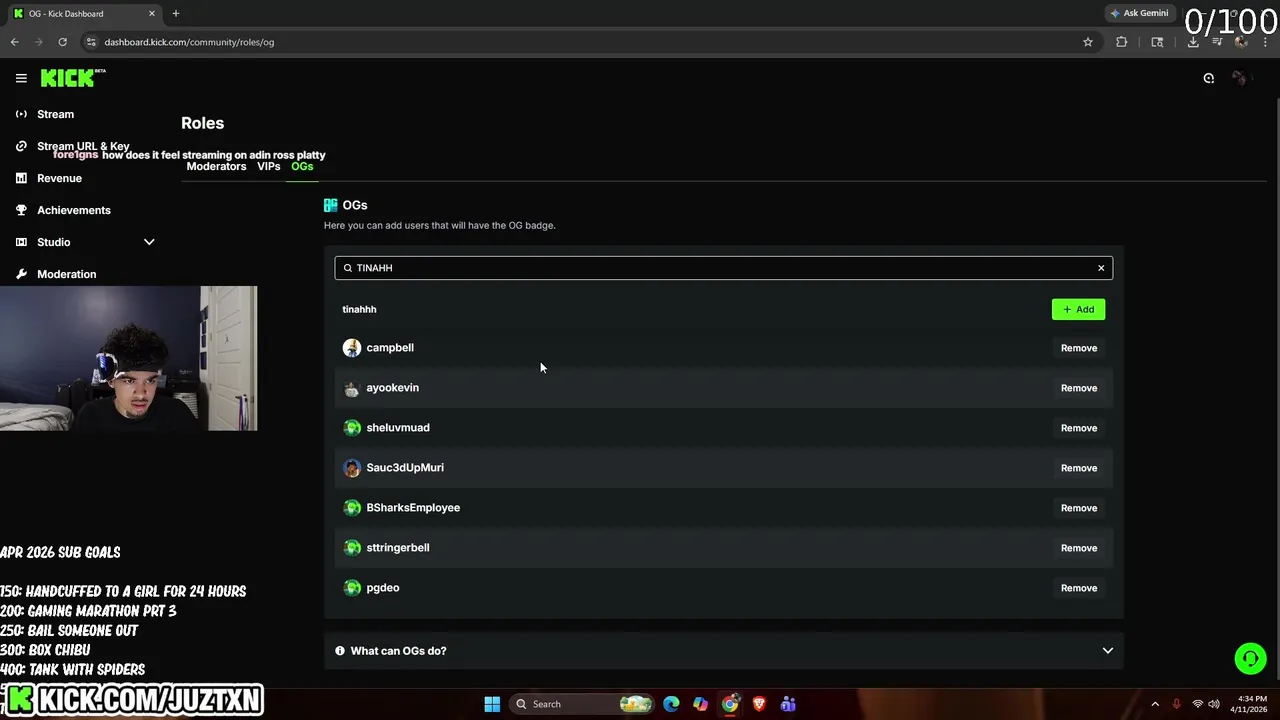Click username BSharksEmployee
This screenshot has width=1280, height=720.
[x=413, y=508]
